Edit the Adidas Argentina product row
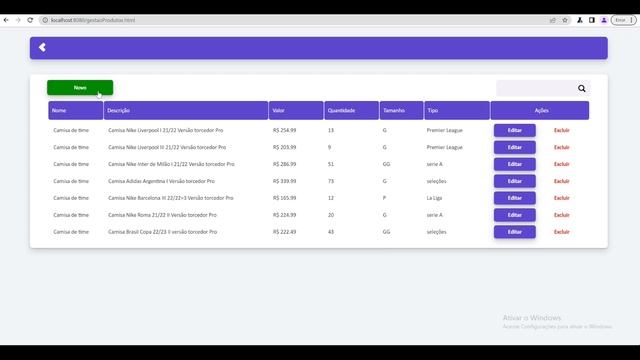The image size is (640, 360). point(515,181)
